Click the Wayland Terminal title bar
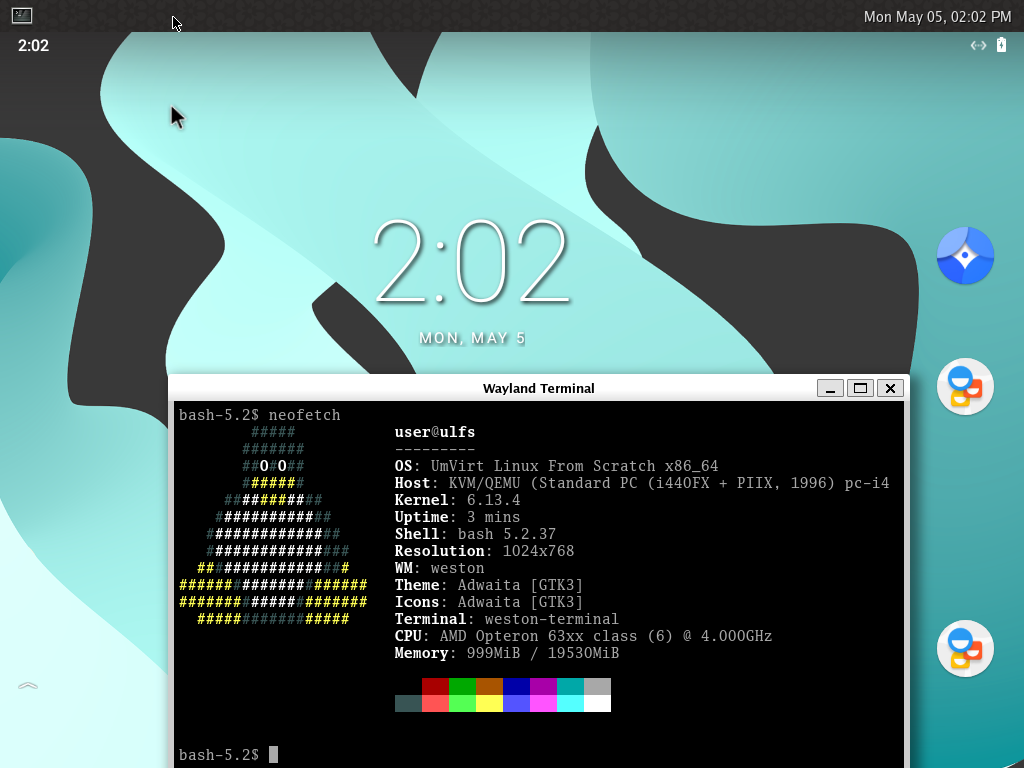The image size is (1024, 768). (x=540, y=388)
